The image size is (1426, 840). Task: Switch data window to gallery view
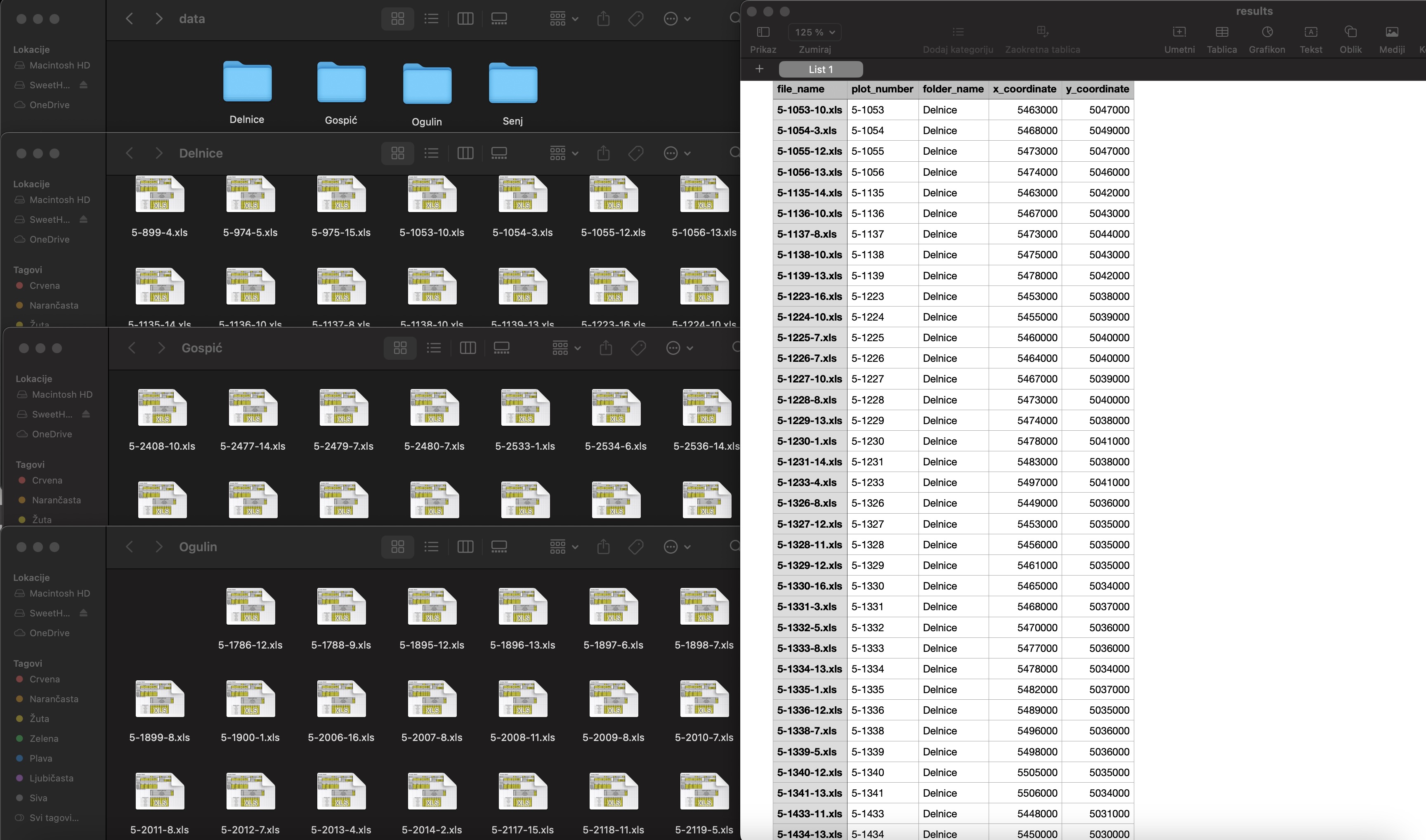[499, 19]
